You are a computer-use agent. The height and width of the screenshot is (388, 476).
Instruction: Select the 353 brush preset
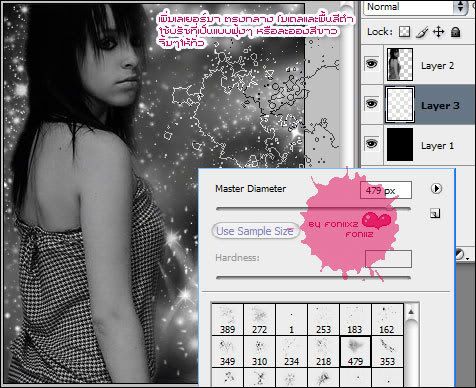387,351
